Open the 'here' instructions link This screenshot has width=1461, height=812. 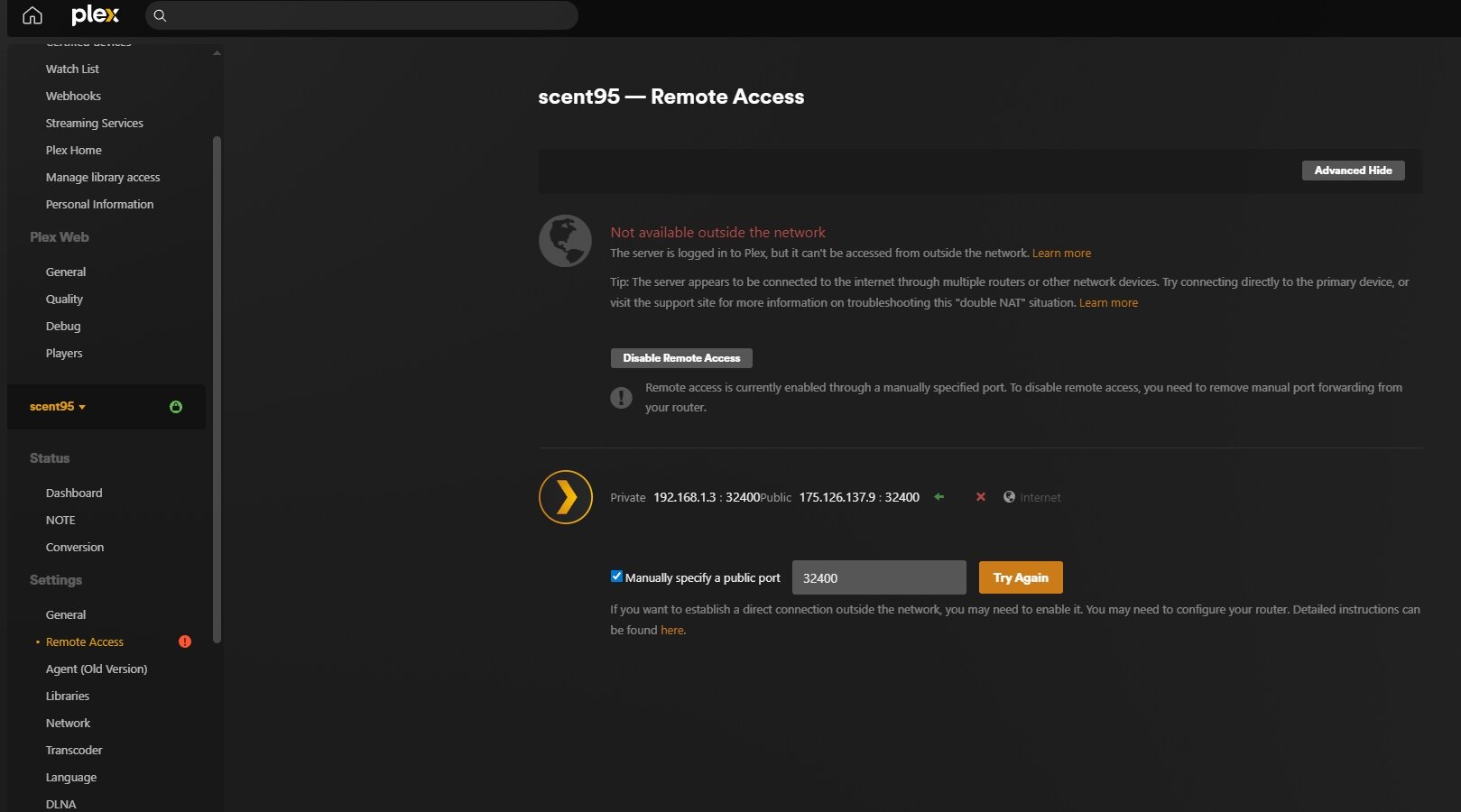pos(672,631)
